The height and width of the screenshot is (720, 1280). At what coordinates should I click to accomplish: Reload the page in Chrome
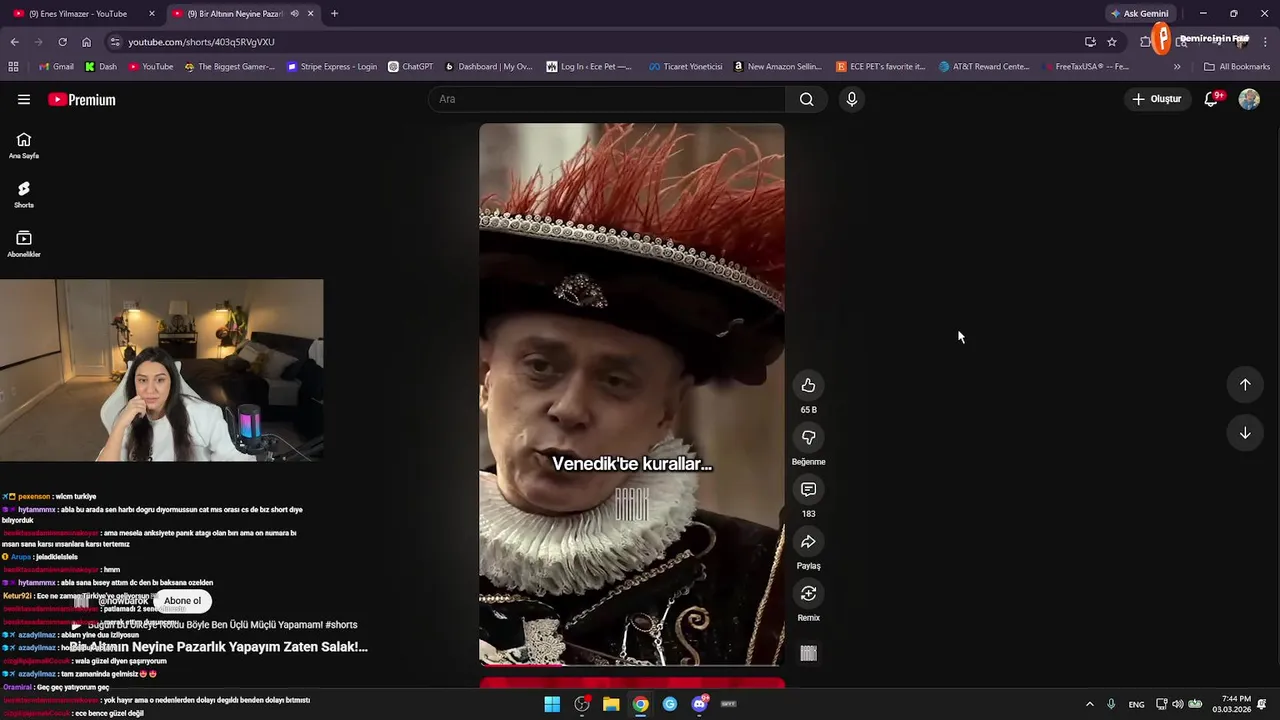tap(62, 42)
